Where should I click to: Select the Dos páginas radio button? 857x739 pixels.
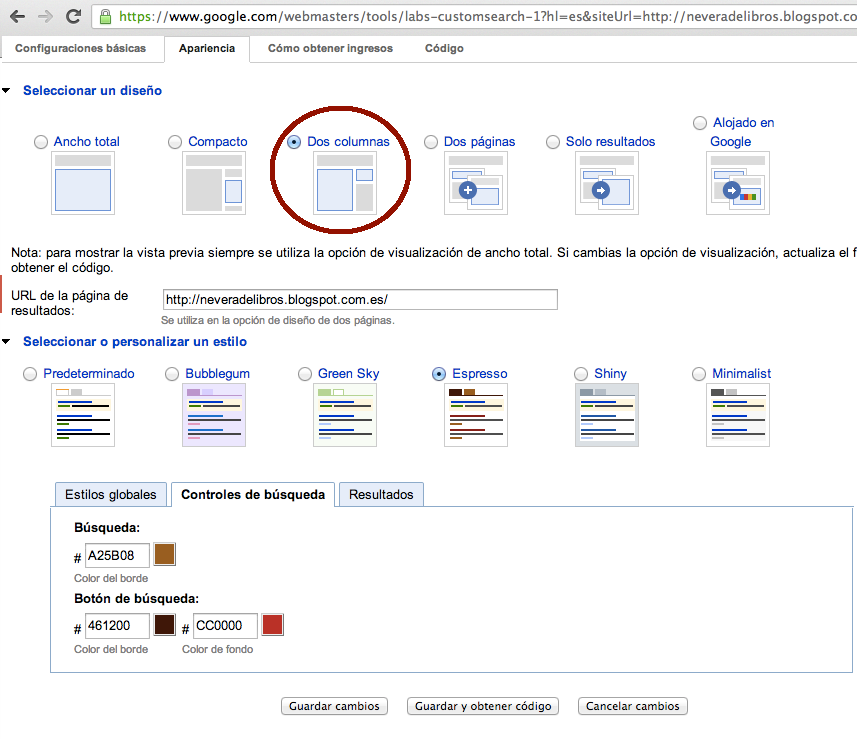coord(431,142)
